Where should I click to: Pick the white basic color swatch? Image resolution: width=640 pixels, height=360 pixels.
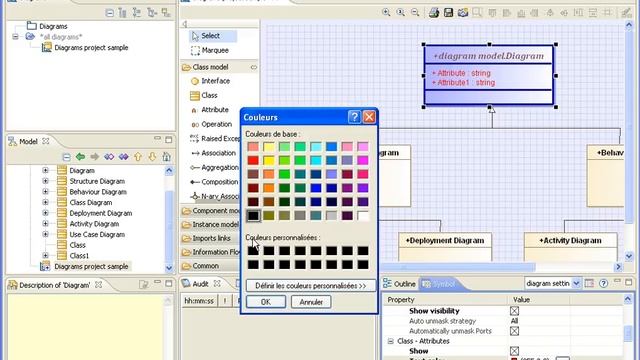point(363,216)
